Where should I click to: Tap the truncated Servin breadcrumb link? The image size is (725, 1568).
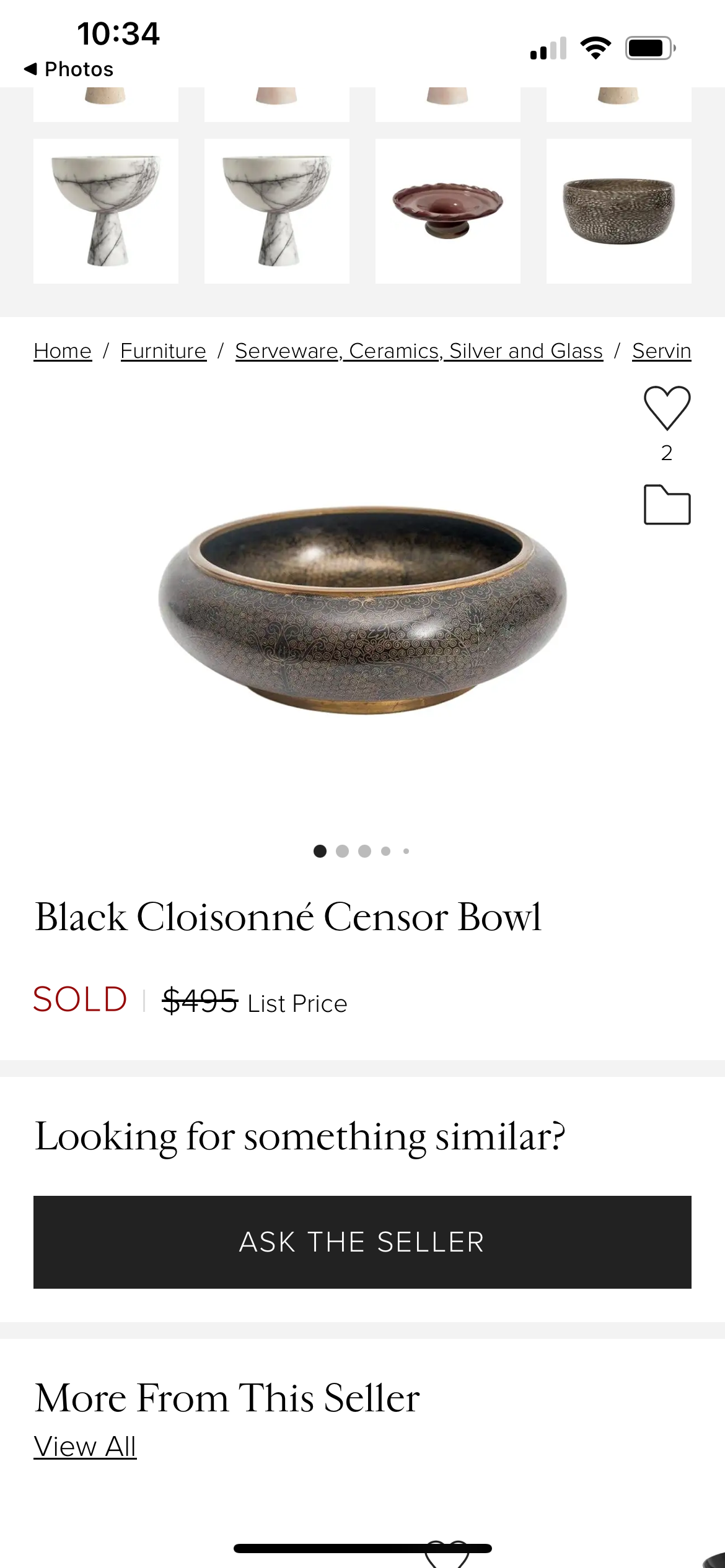tap(661, 351)
